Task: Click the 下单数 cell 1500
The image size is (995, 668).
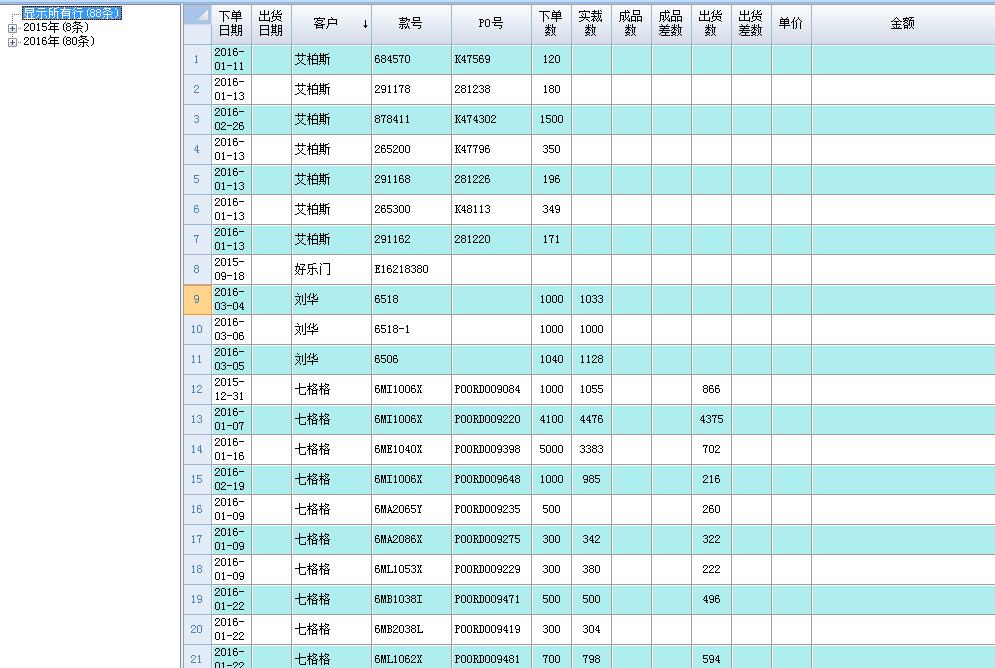Action: (x=551, y=119)
